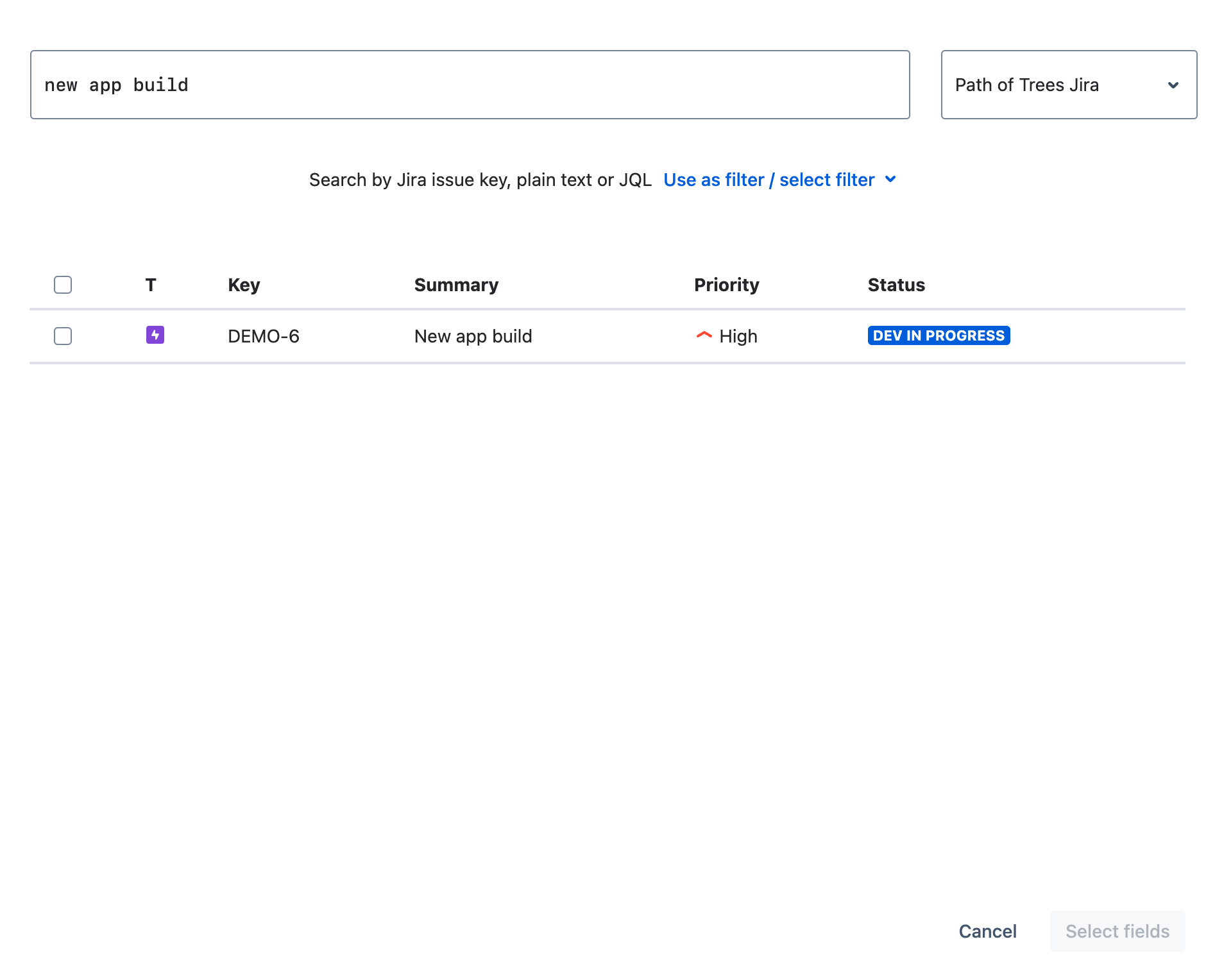
Task: Click the DEV IN PROGRESS status badge
Action: (x=939, y=335)
